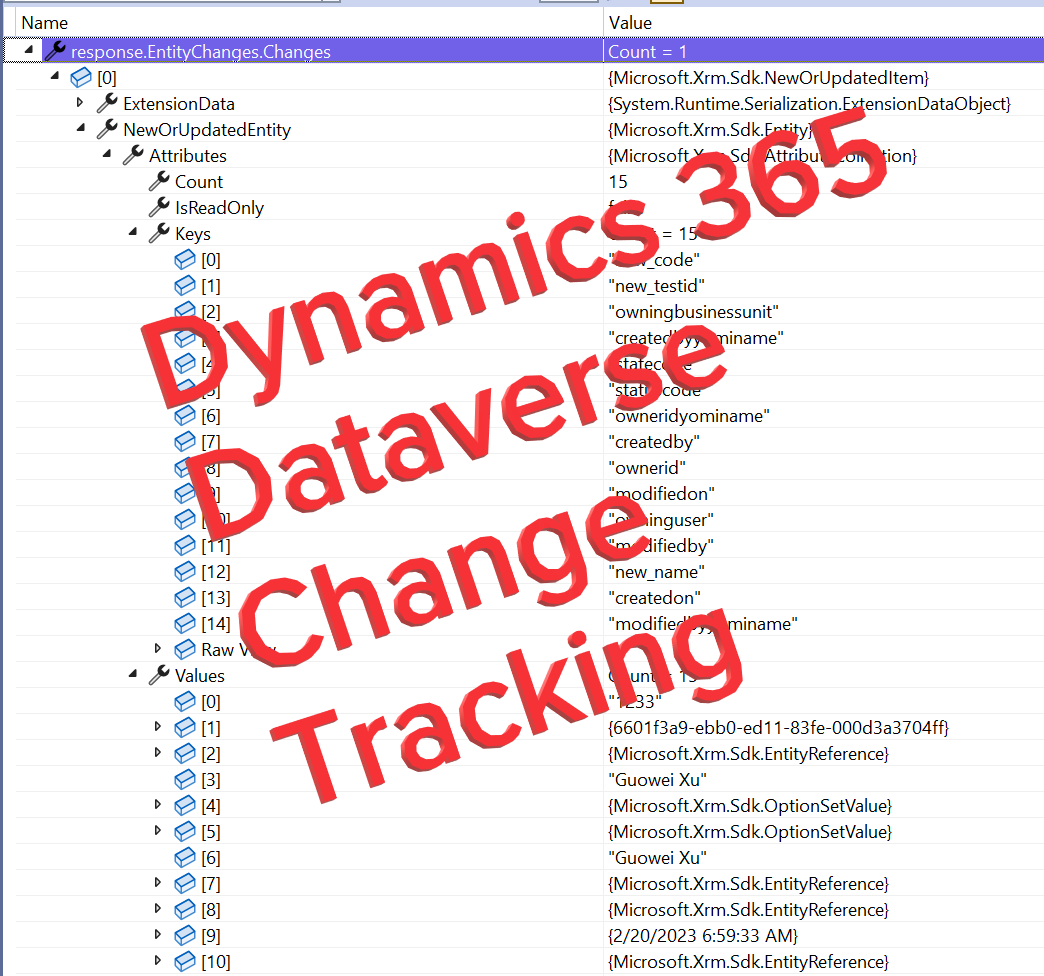Collapse the top-level [0] NewOrUpdatedItem node
Image resolution: width=1044 pixels, height=976 pixels.
click(x=55, y=76)
